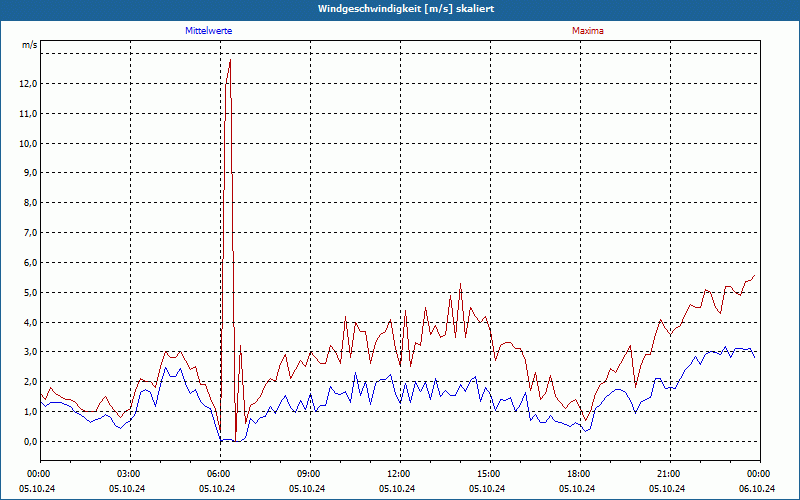Click the m/s unit label
This screenshot has height=500, width=800.
tap(29, 45)
